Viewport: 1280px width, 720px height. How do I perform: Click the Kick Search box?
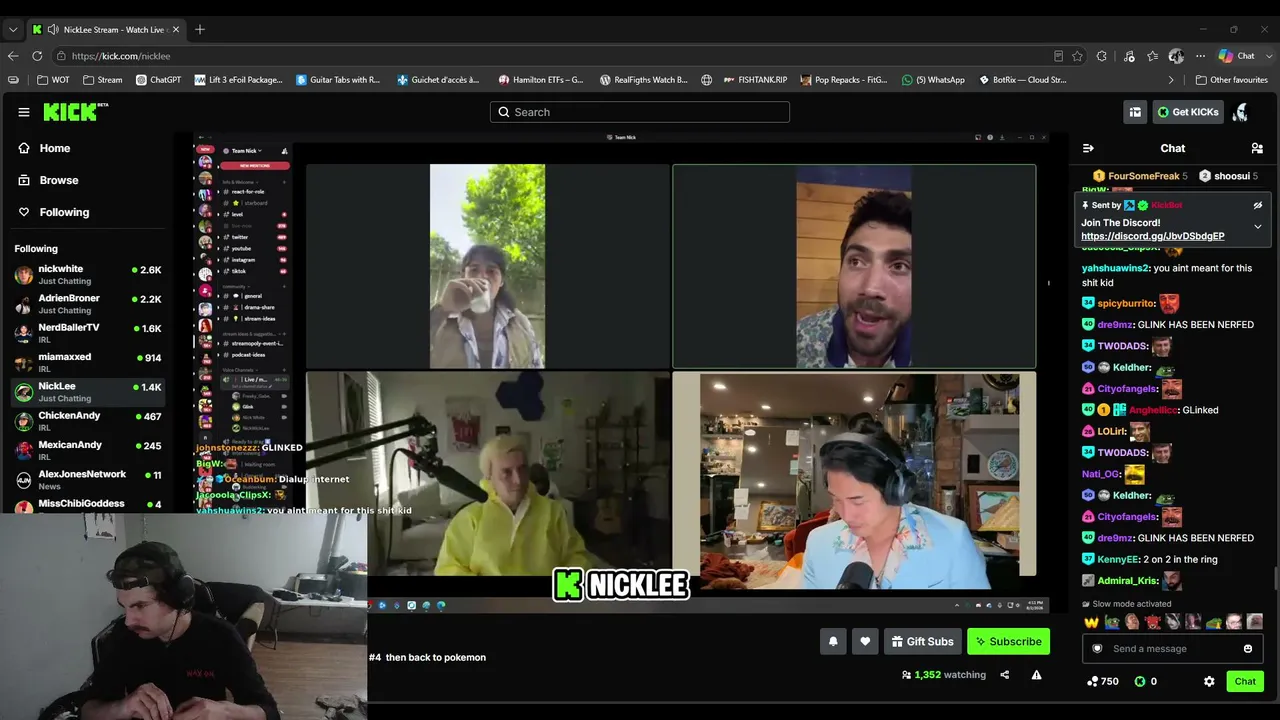tap(640, 112)
